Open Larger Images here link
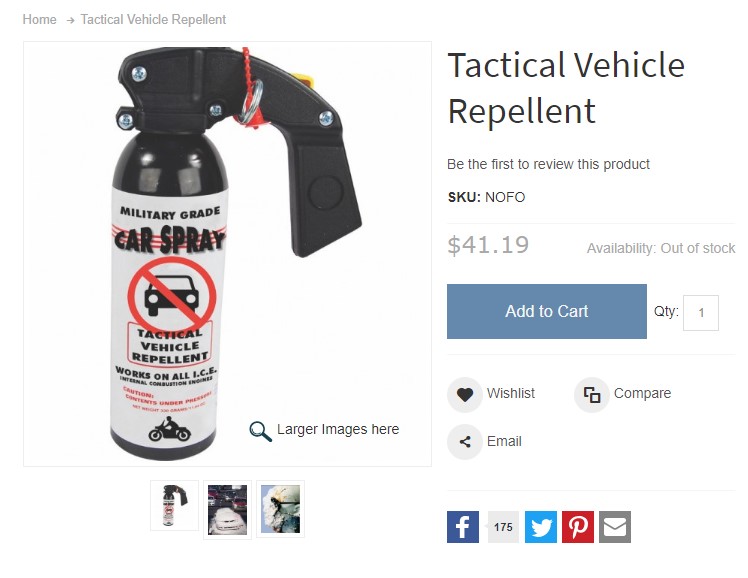The width and height of the screenshot is (748, 578). (x=338, y=429)
